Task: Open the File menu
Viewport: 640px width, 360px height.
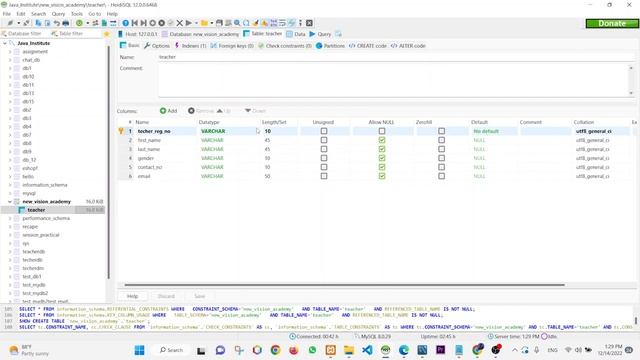Action: click(x=7, y=14)
